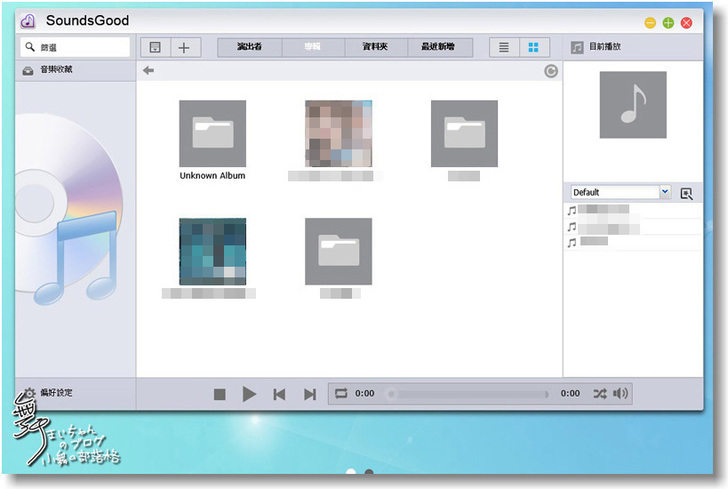This screenshot has height=489, width=728.
Task: Click the 目前播放 now playing icon
Action: (x=577, y=47)
